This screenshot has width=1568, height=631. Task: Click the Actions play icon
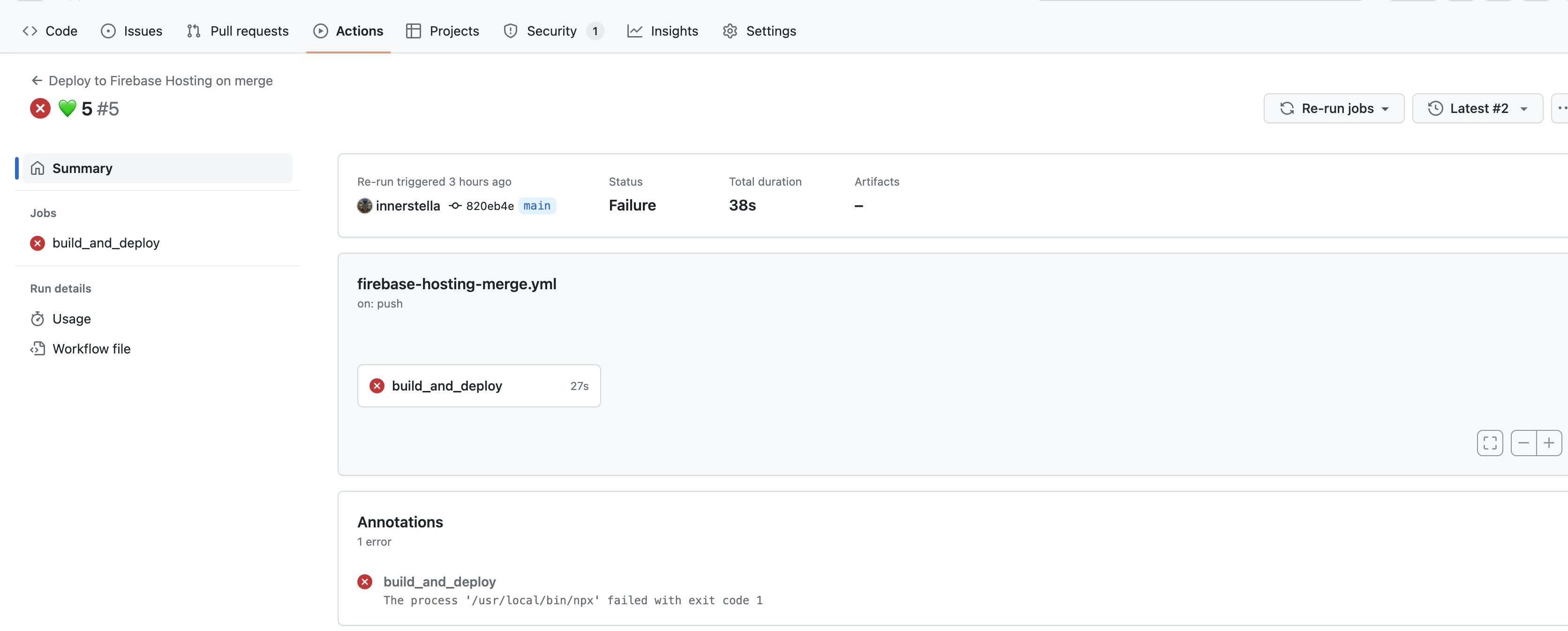[x=320, y=31]
